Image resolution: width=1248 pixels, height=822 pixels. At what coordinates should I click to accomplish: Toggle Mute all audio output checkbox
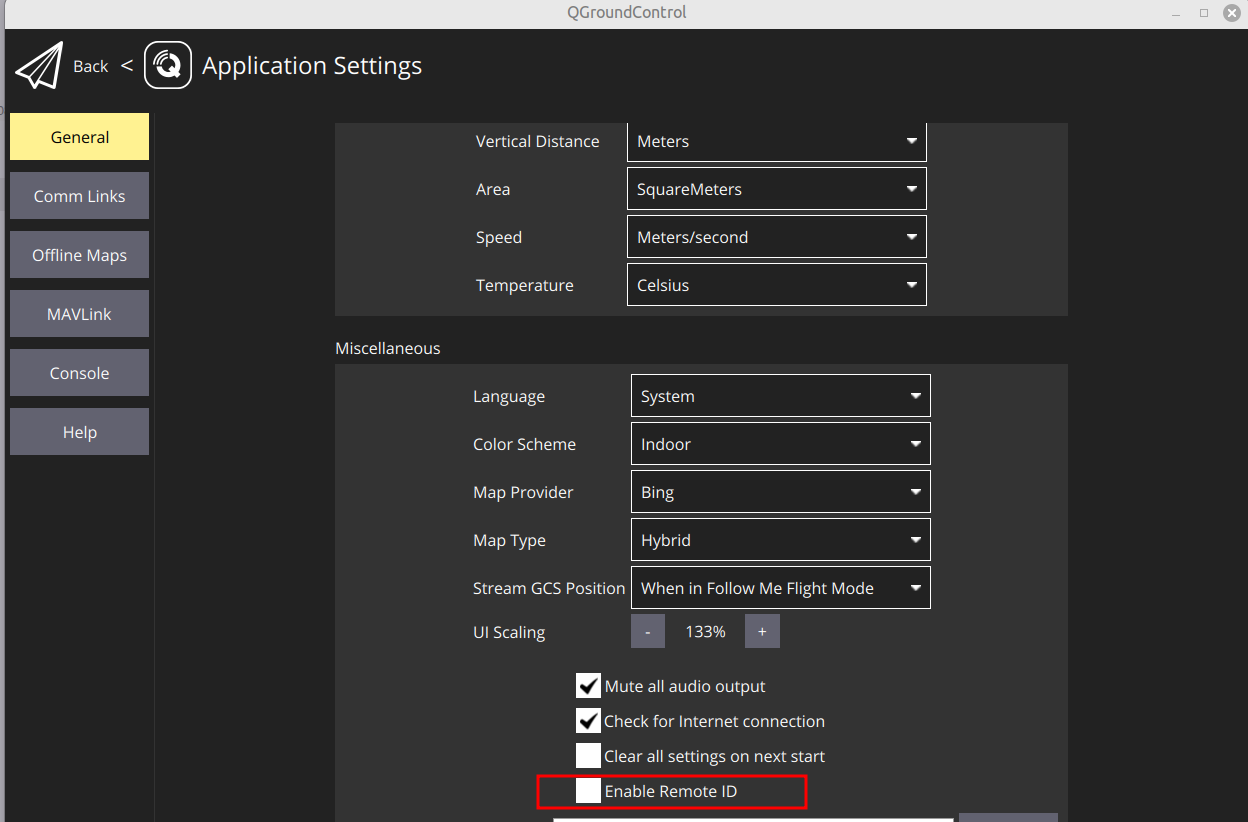tap(588, 685)
